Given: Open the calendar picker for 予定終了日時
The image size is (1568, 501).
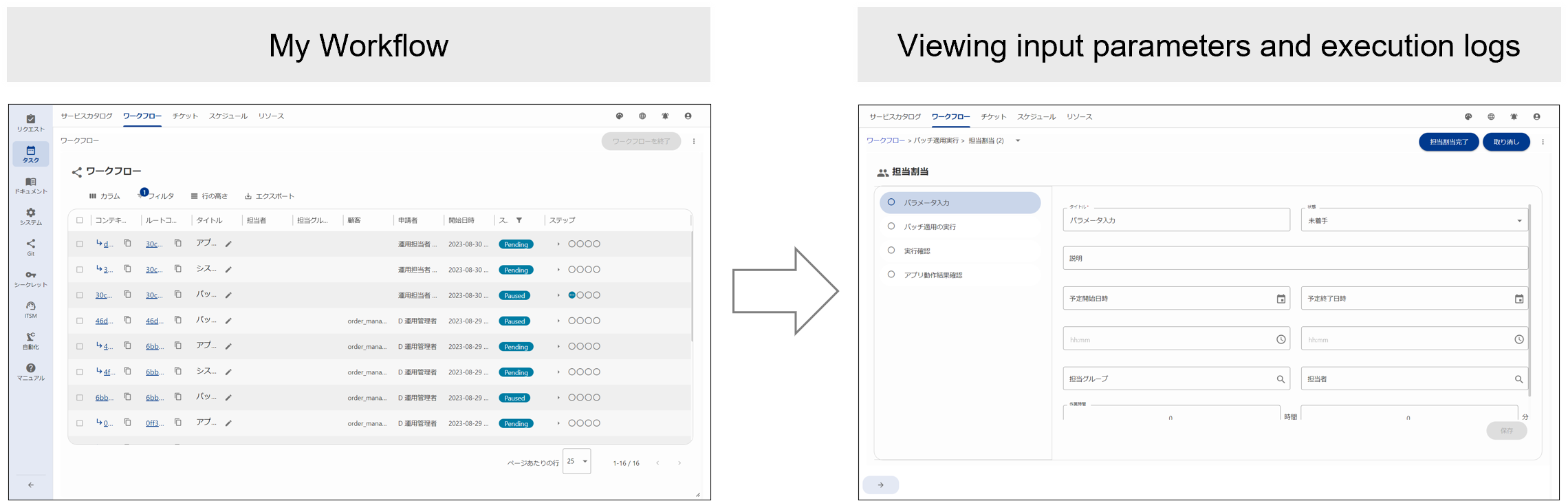Looking at the screenshot, I should click(1518, 299).
